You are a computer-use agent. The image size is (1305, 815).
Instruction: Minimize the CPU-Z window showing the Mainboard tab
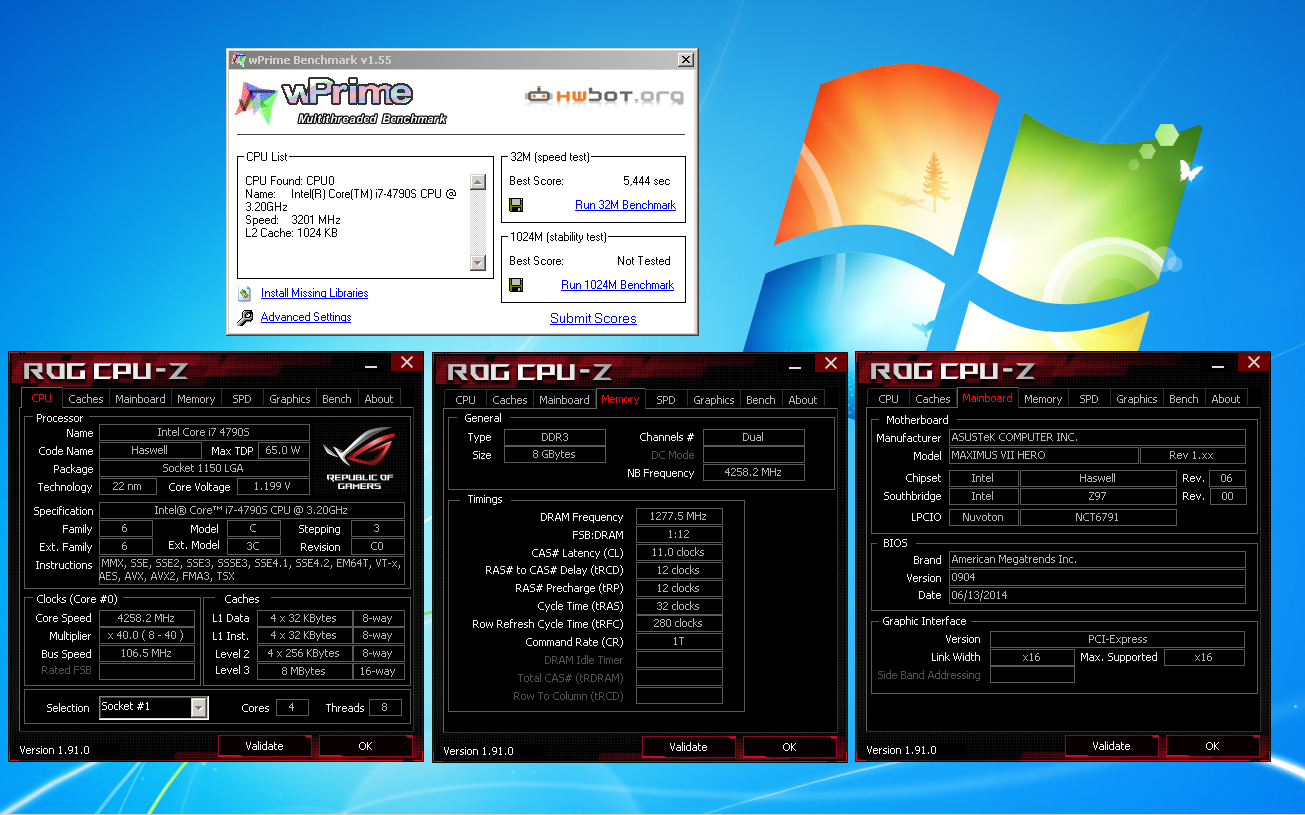1217,366
